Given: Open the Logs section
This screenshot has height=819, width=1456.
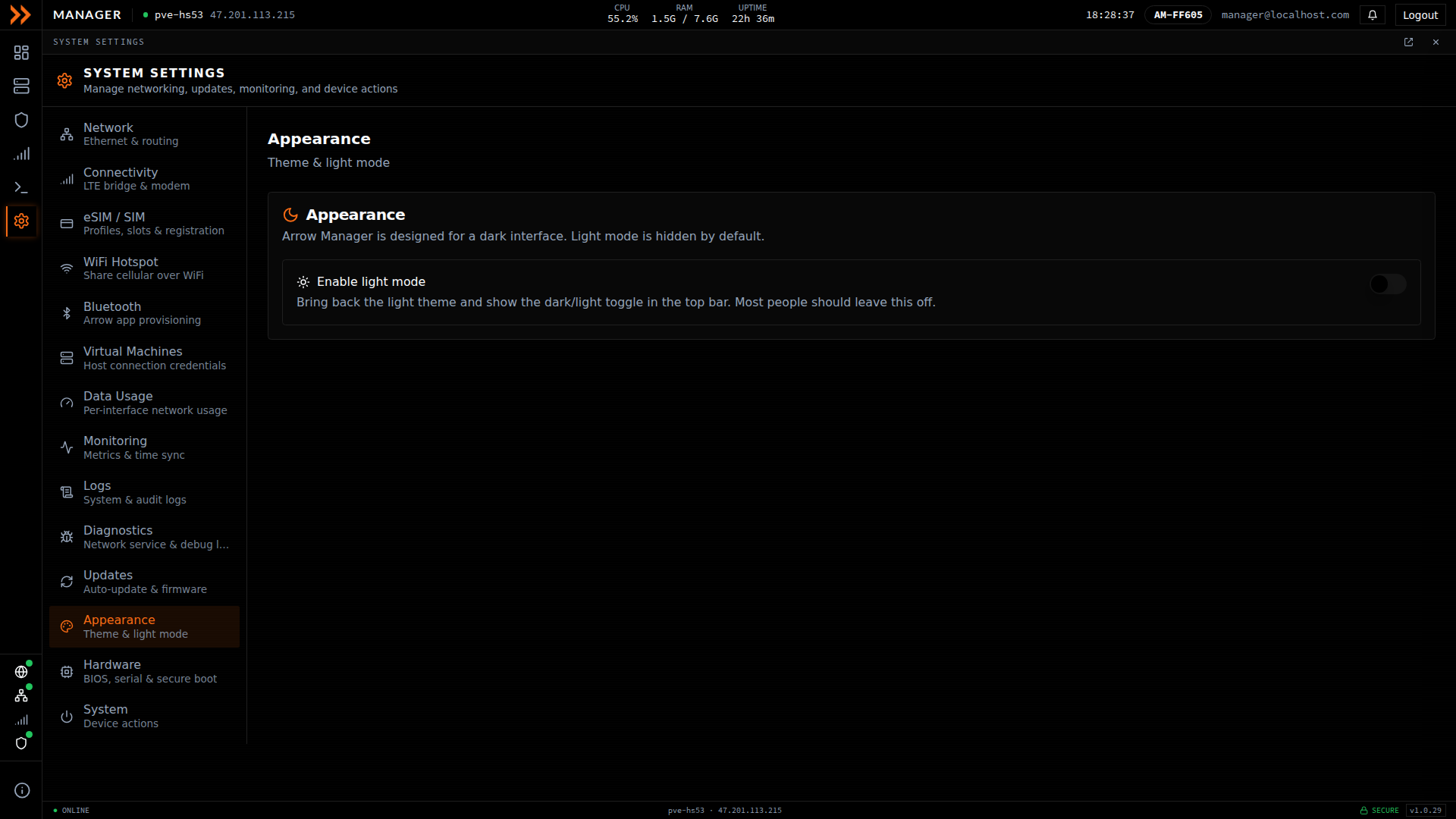Looking at the screenshot, I should (x=144, y=492).
